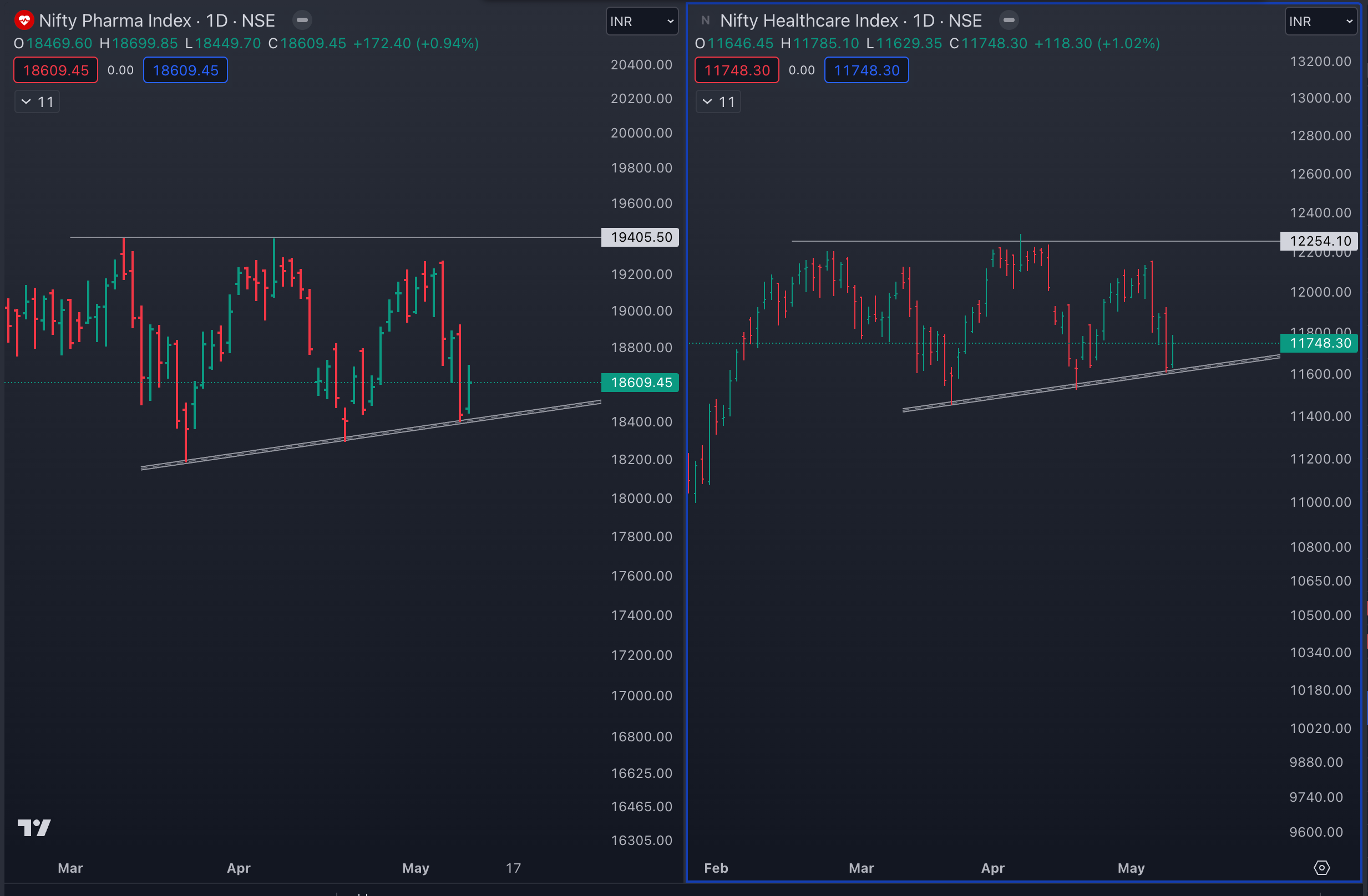
Task: Click the market status dot beside Pharma title
Action: 302,20
